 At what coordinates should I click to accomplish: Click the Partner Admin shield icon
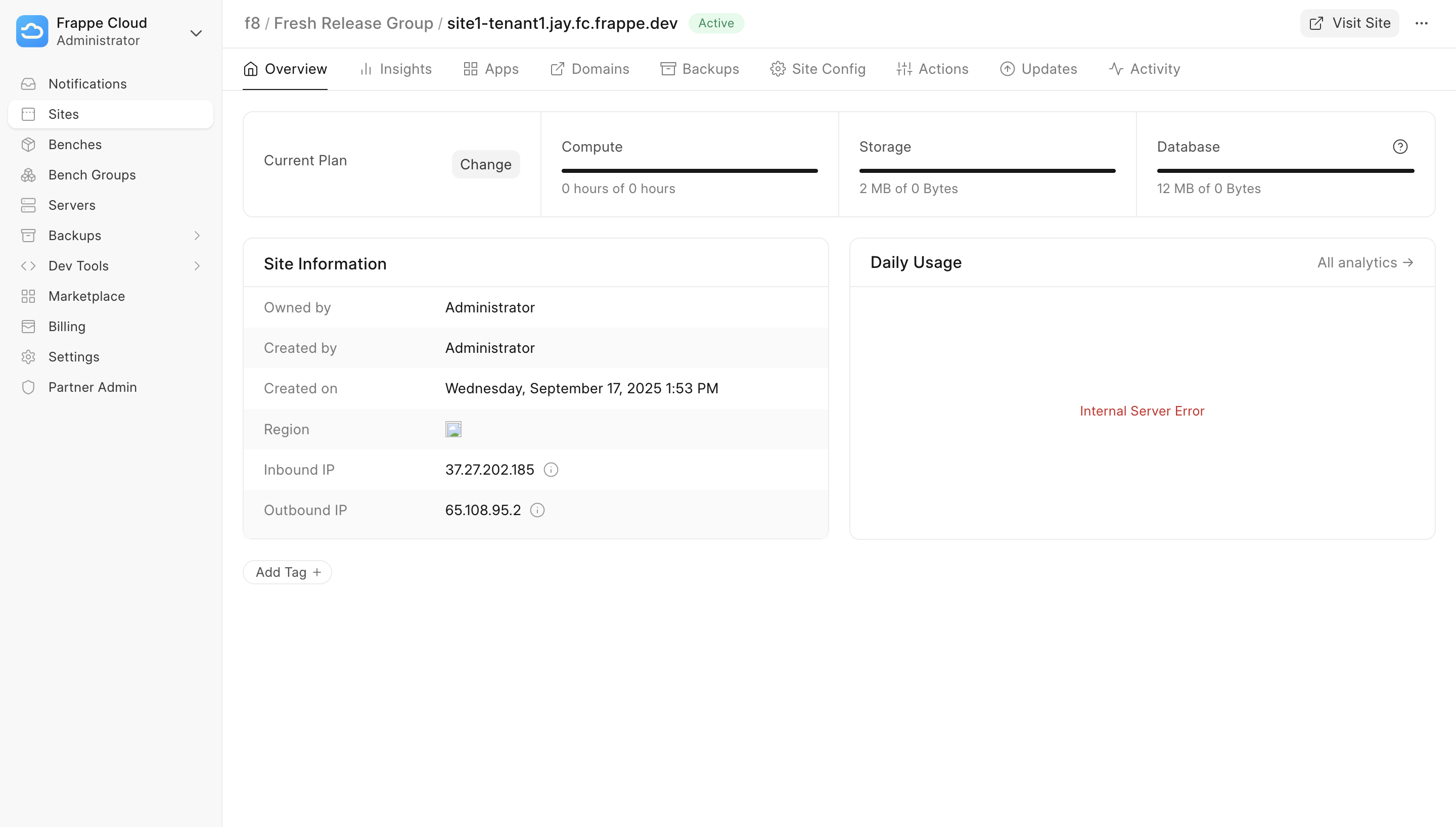(x=29, y=387)
